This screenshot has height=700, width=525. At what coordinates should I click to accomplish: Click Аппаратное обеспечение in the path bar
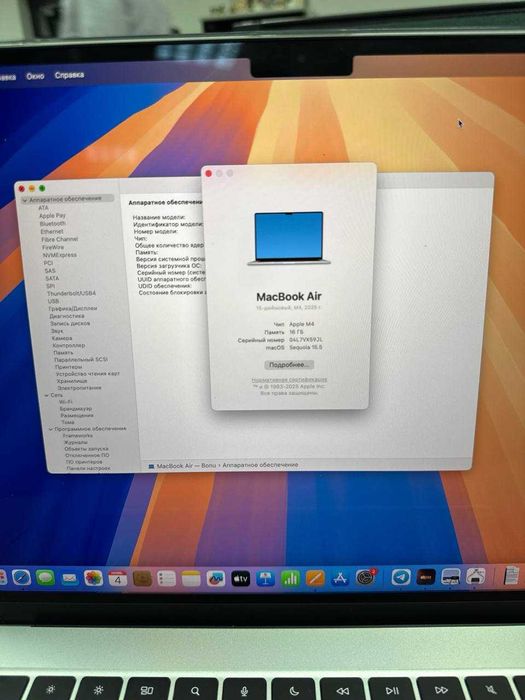click(260, 465)
